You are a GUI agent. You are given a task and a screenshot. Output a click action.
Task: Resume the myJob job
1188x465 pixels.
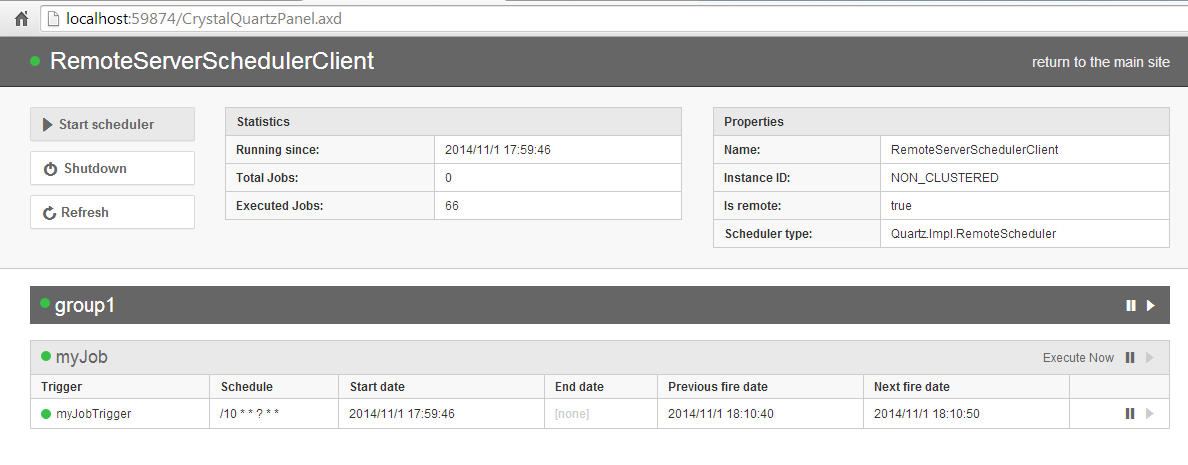click(1149, 358)
